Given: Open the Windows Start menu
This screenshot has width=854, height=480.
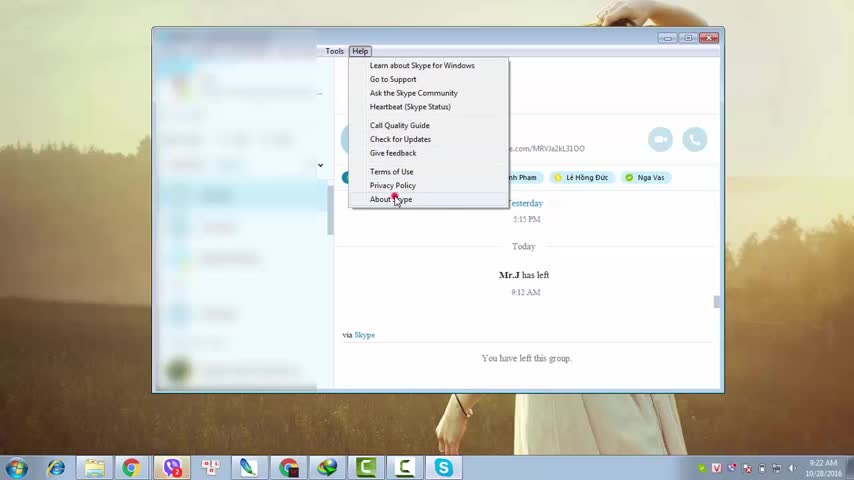Looking at the screenshot, I should (x=16, y=468).
